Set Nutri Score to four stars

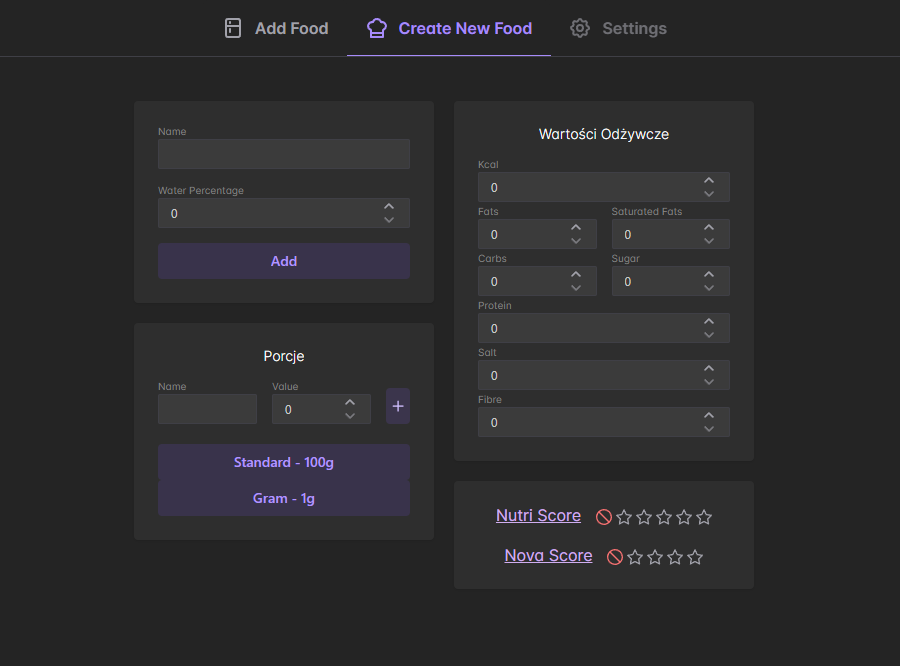point(684,517)
